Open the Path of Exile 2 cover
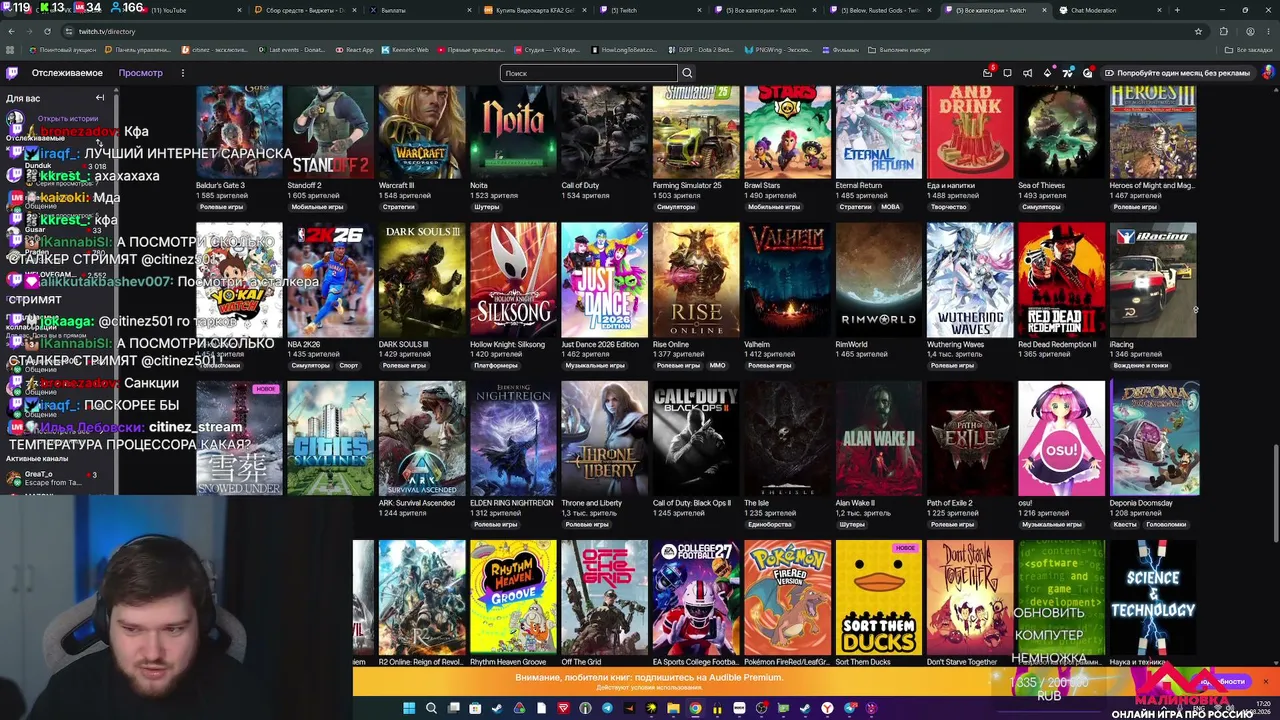Viewport: 1280px width, 720px height. click(x=970, y=438)
